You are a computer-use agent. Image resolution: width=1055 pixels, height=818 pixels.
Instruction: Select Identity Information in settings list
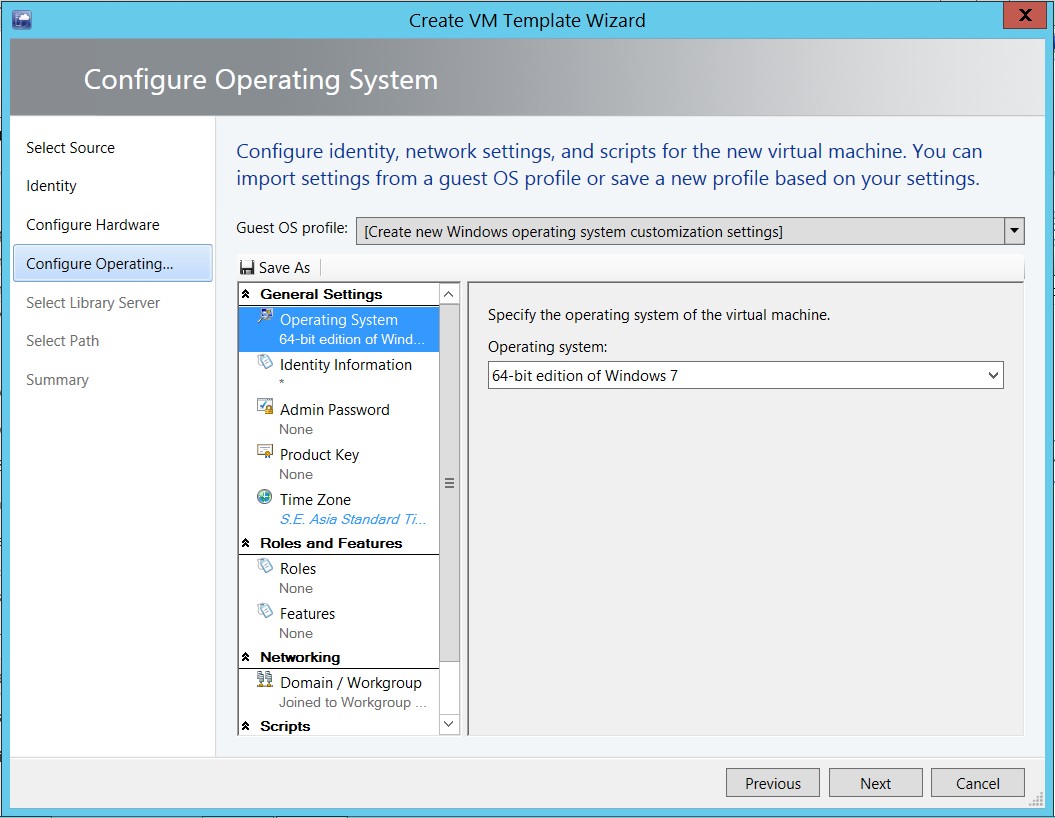point(339,374)
